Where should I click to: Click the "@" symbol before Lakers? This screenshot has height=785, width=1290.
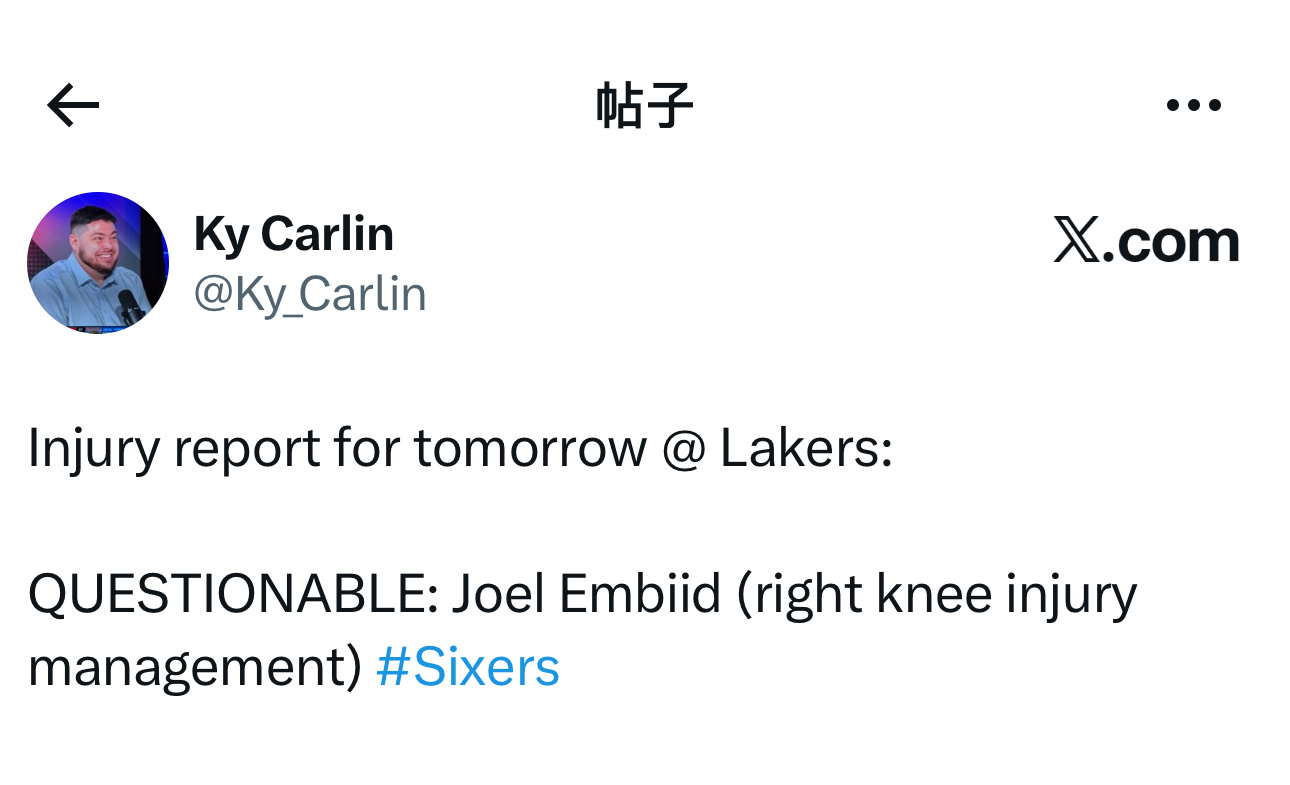click(683, 449)
